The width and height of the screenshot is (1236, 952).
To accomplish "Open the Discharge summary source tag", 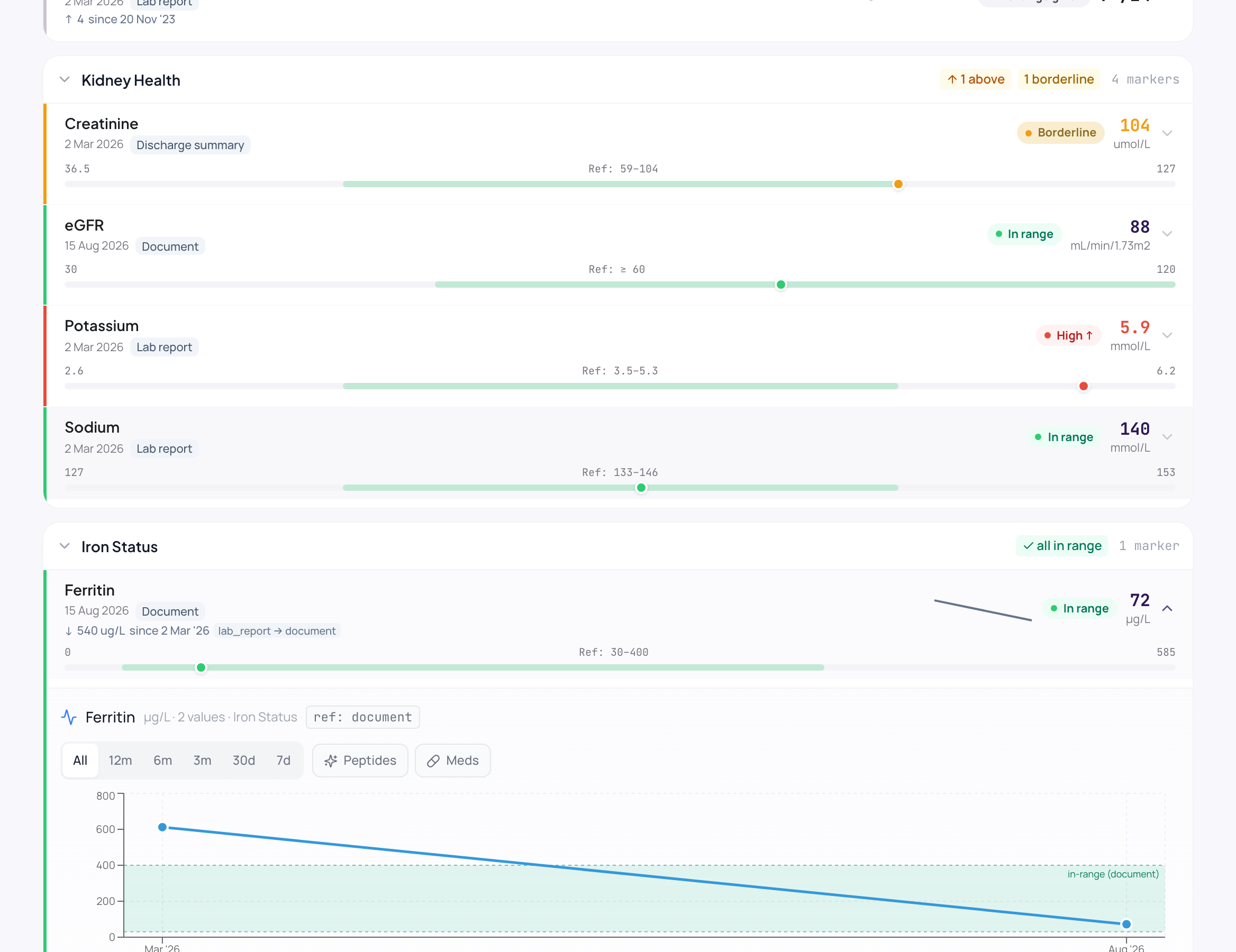I will [x=190, y=145].
